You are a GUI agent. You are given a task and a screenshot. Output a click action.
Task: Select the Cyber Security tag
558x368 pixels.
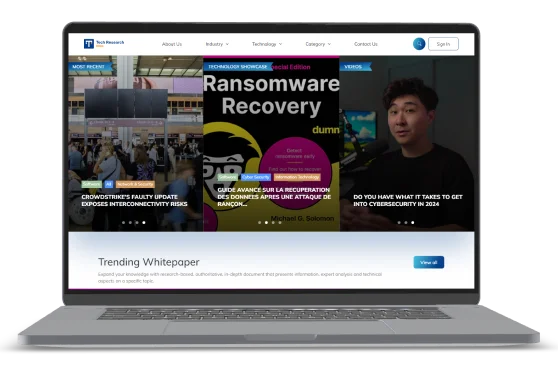coord(256,177)
